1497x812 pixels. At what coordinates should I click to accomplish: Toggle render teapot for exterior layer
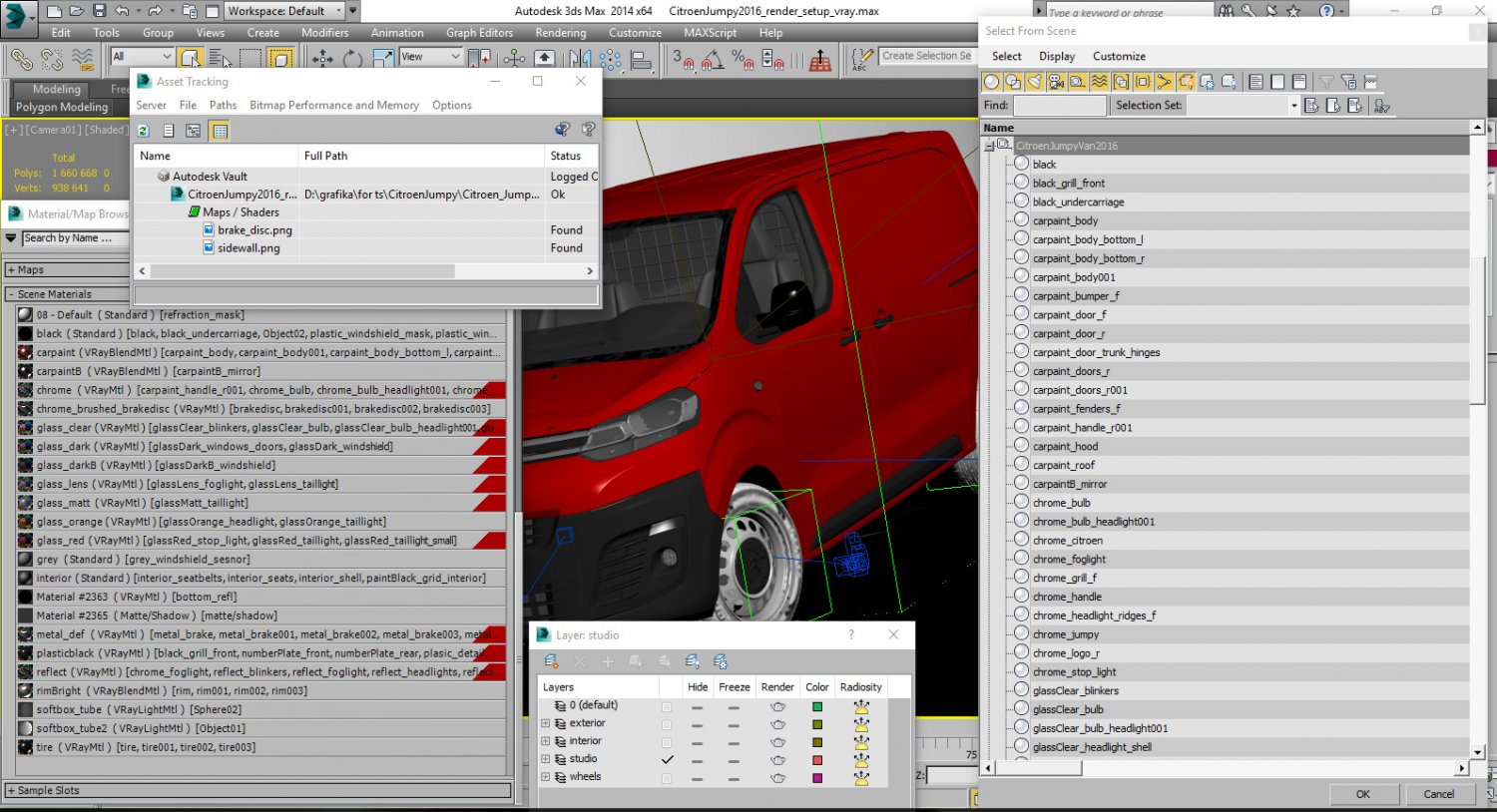point(777,723)
